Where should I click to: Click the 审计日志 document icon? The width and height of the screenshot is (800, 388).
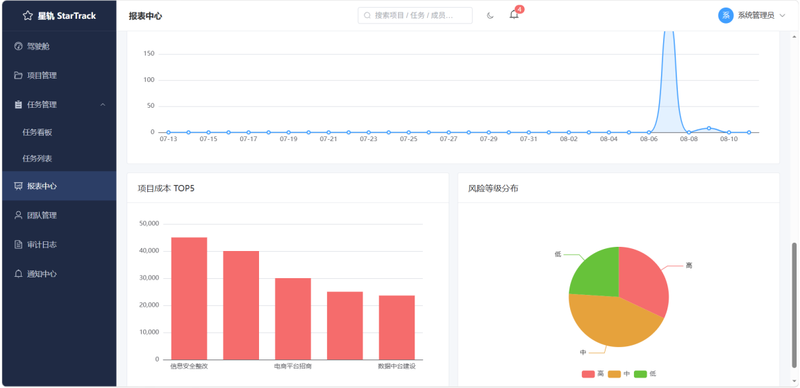pyautogui.click(x=18, y=245)
